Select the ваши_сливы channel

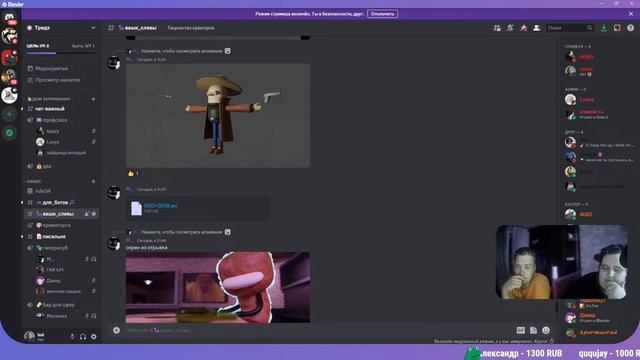pyautogui.click(x=60, y=214)
